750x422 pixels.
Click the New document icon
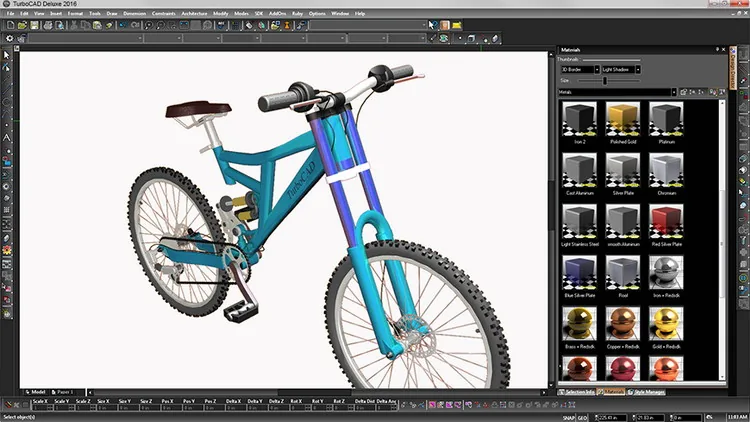(x=11, y=25)
